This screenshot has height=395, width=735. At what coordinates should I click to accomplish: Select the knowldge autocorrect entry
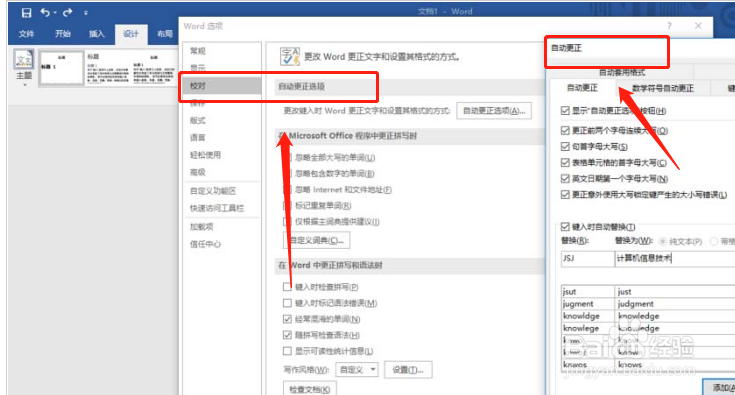click(648, 316)
